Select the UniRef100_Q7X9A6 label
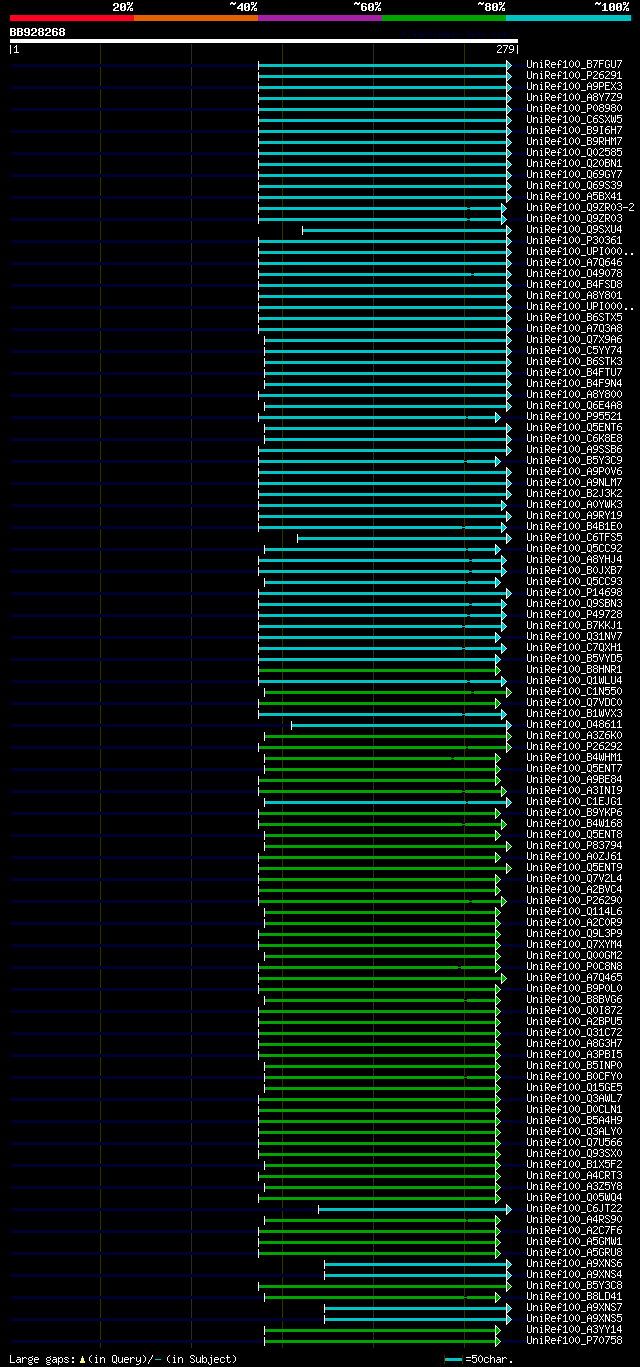Viewport: 640px width, 1367px height. pos(574,339)
